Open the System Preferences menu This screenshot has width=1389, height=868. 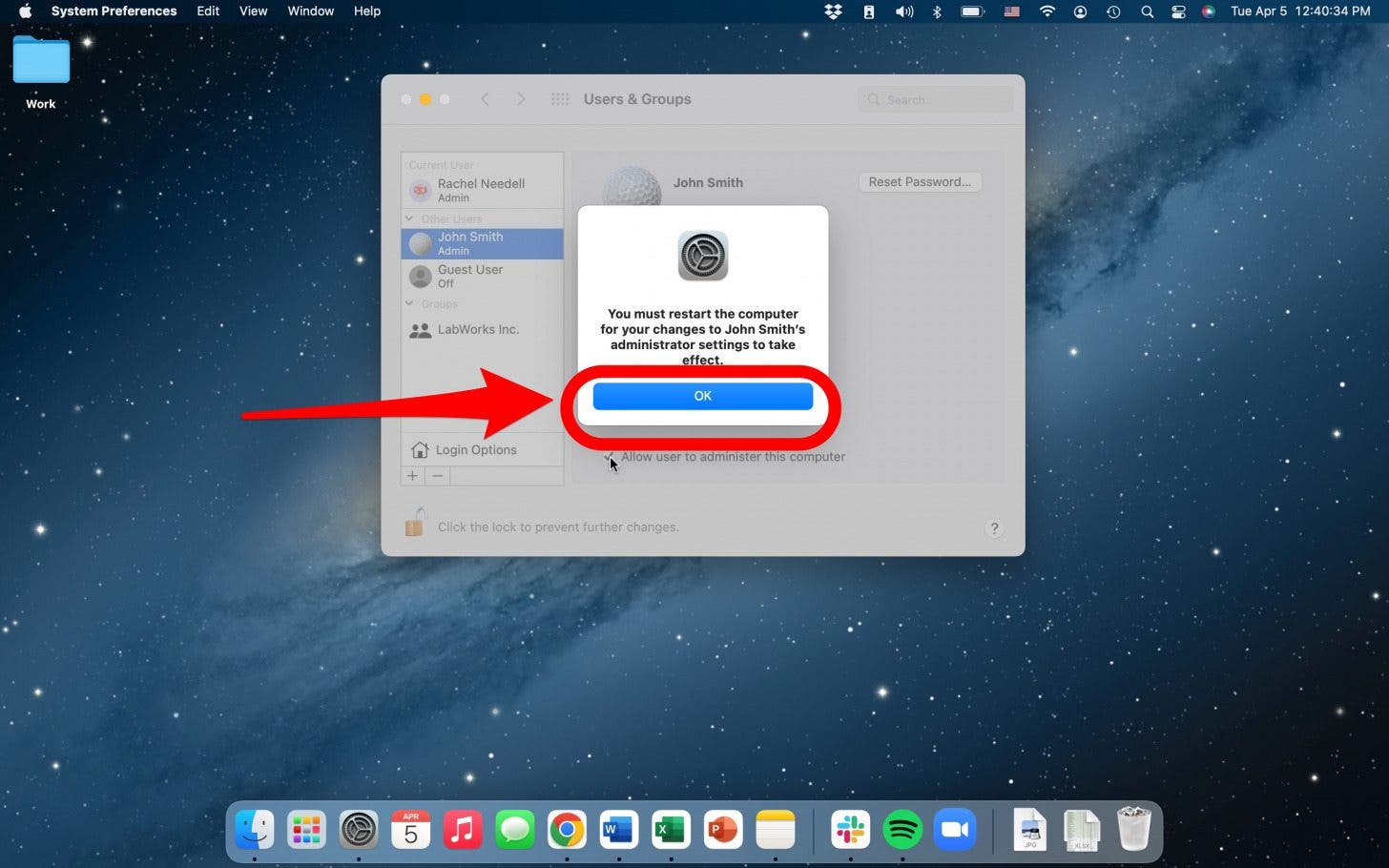(x=114, y=11)
